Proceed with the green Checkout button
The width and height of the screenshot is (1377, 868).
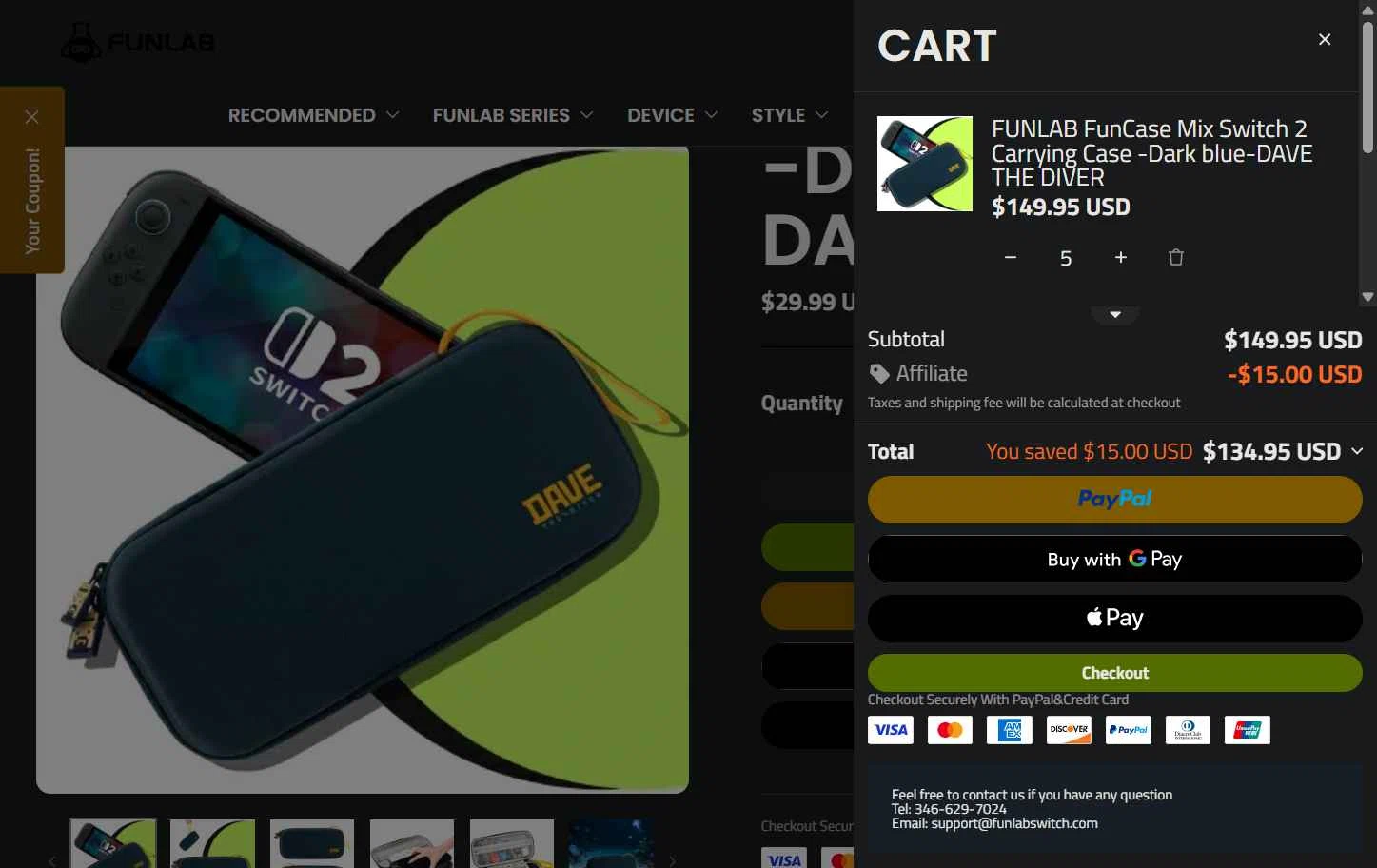(x=1115, y=673)
